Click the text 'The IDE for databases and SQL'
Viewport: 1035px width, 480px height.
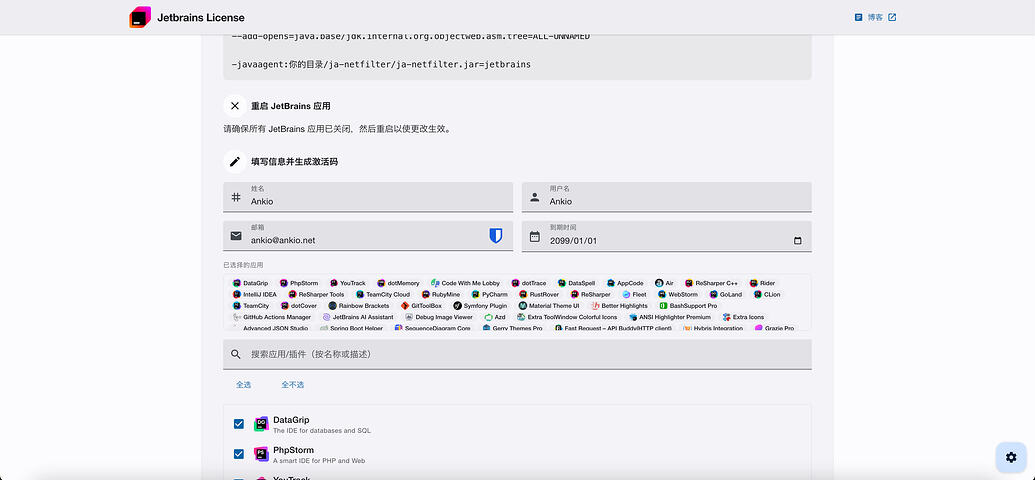322,430
